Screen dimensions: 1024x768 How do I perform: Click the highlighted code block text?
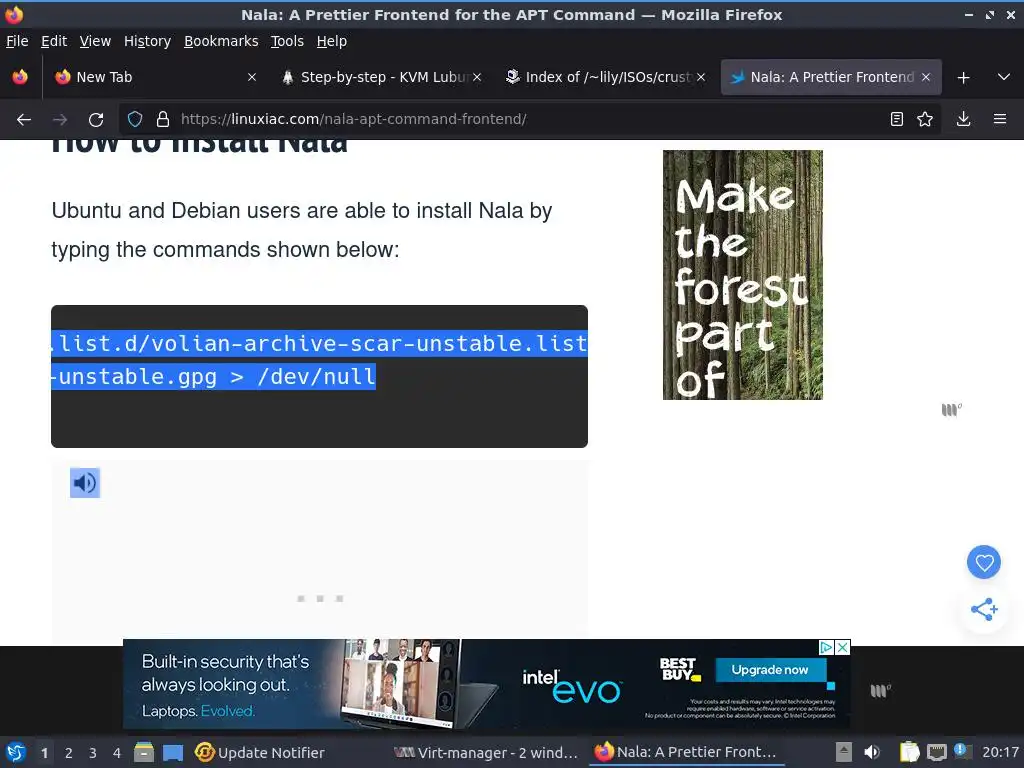point(319,360)
